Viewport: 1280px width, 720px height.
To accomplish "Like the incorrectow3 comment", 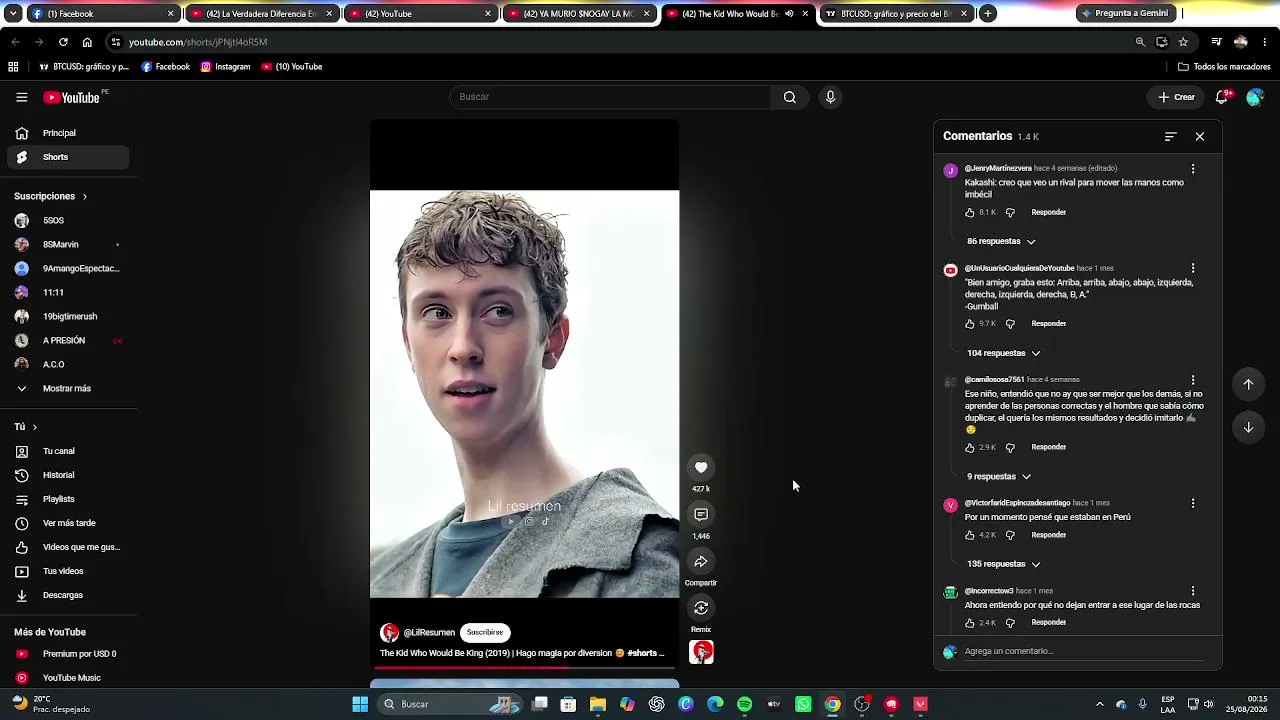I will [969, 623].
